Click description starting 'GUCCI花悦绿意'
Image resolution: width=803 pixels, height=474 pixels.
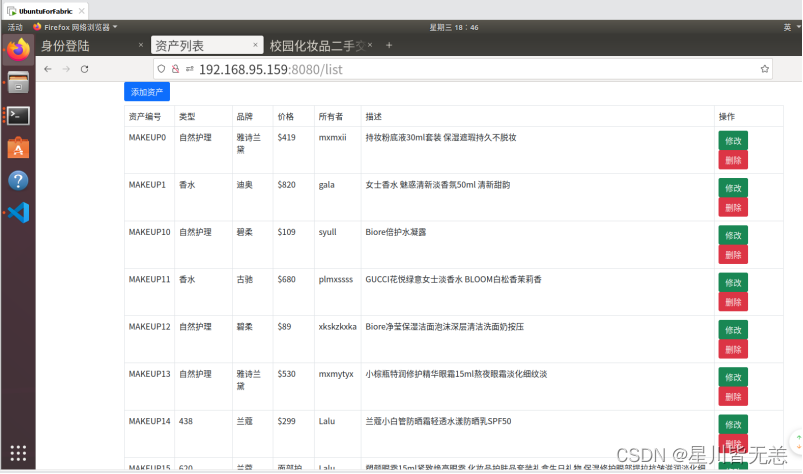(x=453, y=279)
